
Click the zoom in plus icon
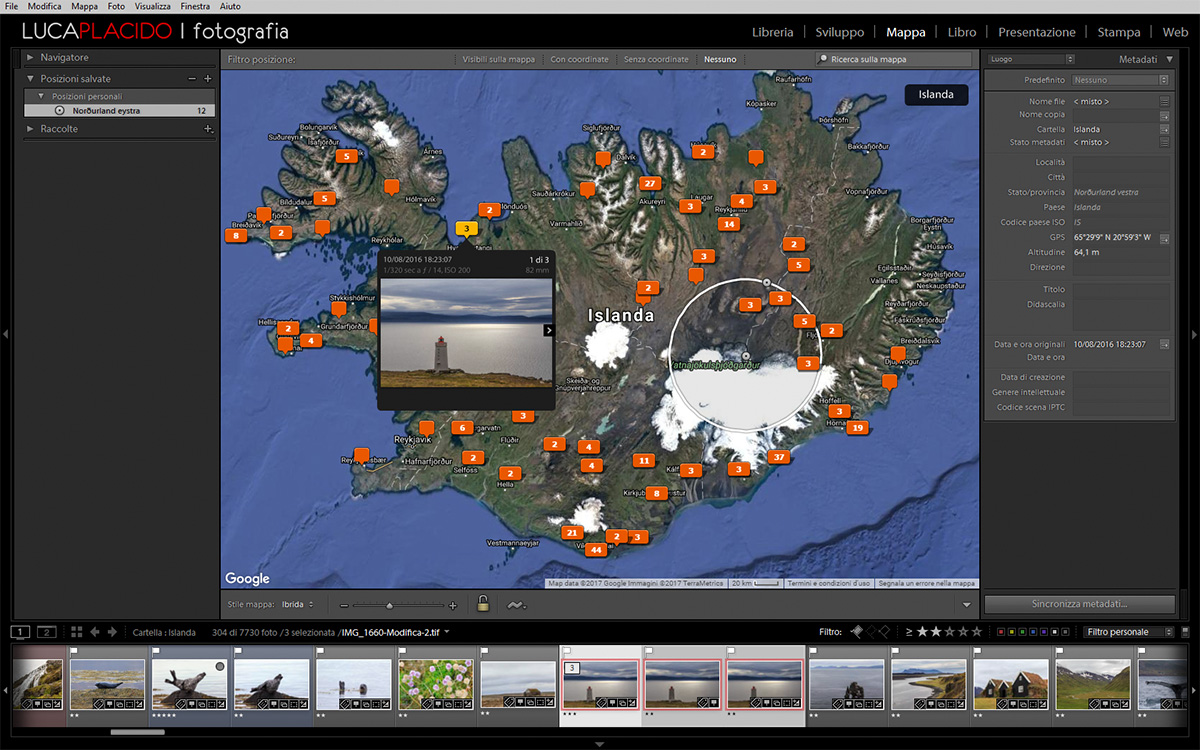tap(452, 605)
